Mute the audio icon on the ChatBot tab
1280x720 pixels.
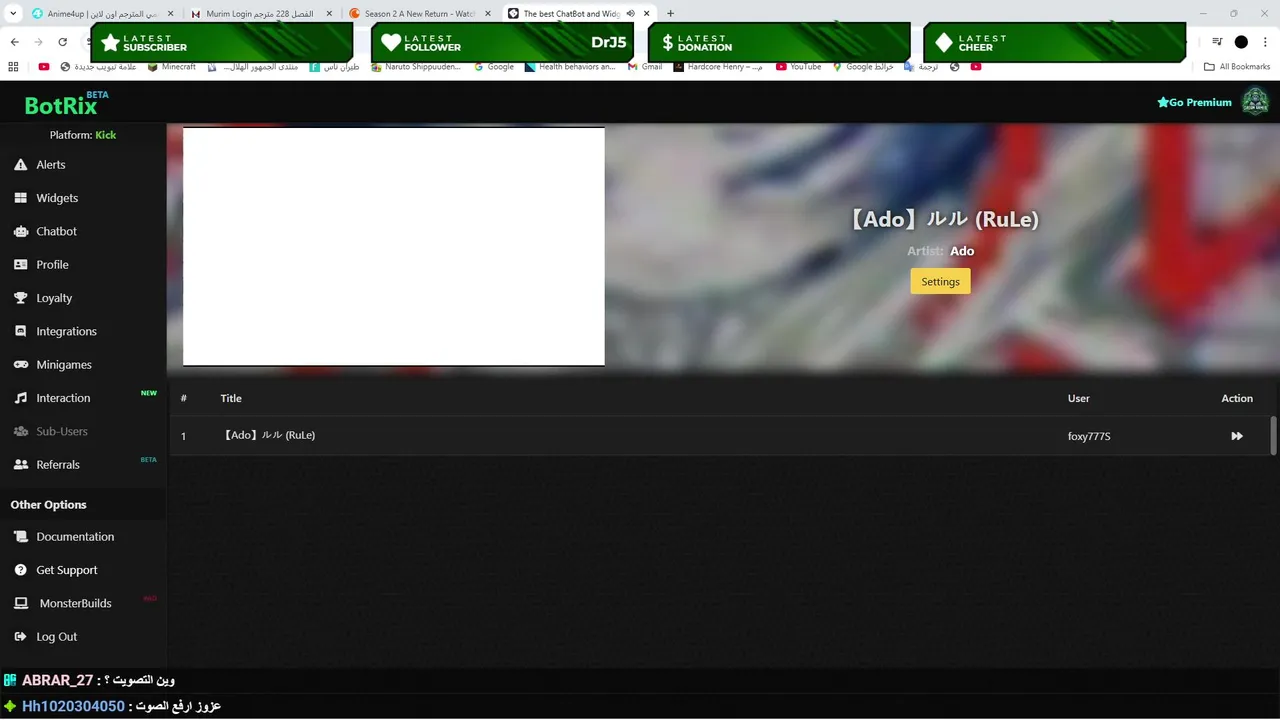click(631, 14)
